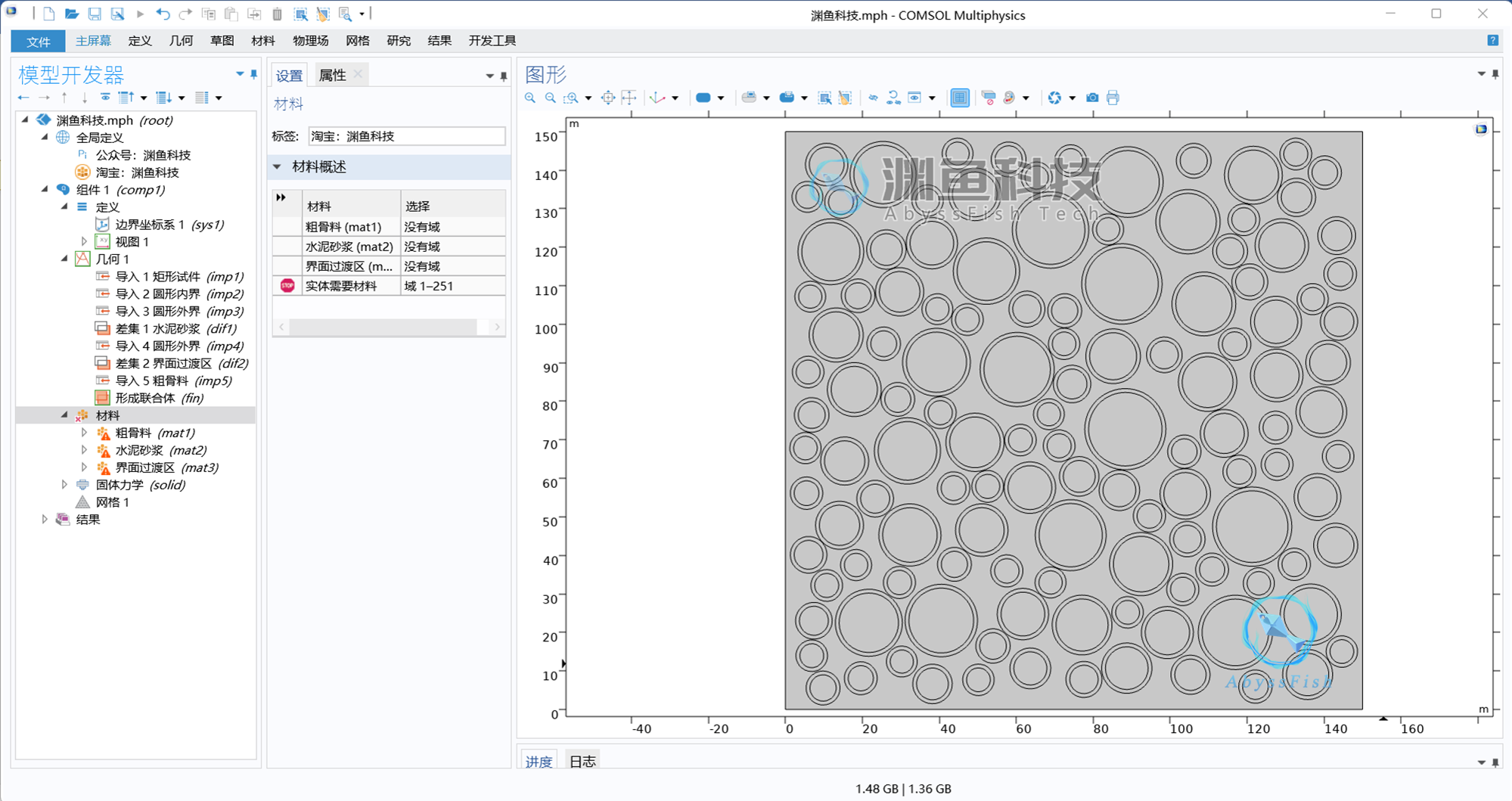
Task: Save the model using the floppy disk icon
Action: point(95,14)
